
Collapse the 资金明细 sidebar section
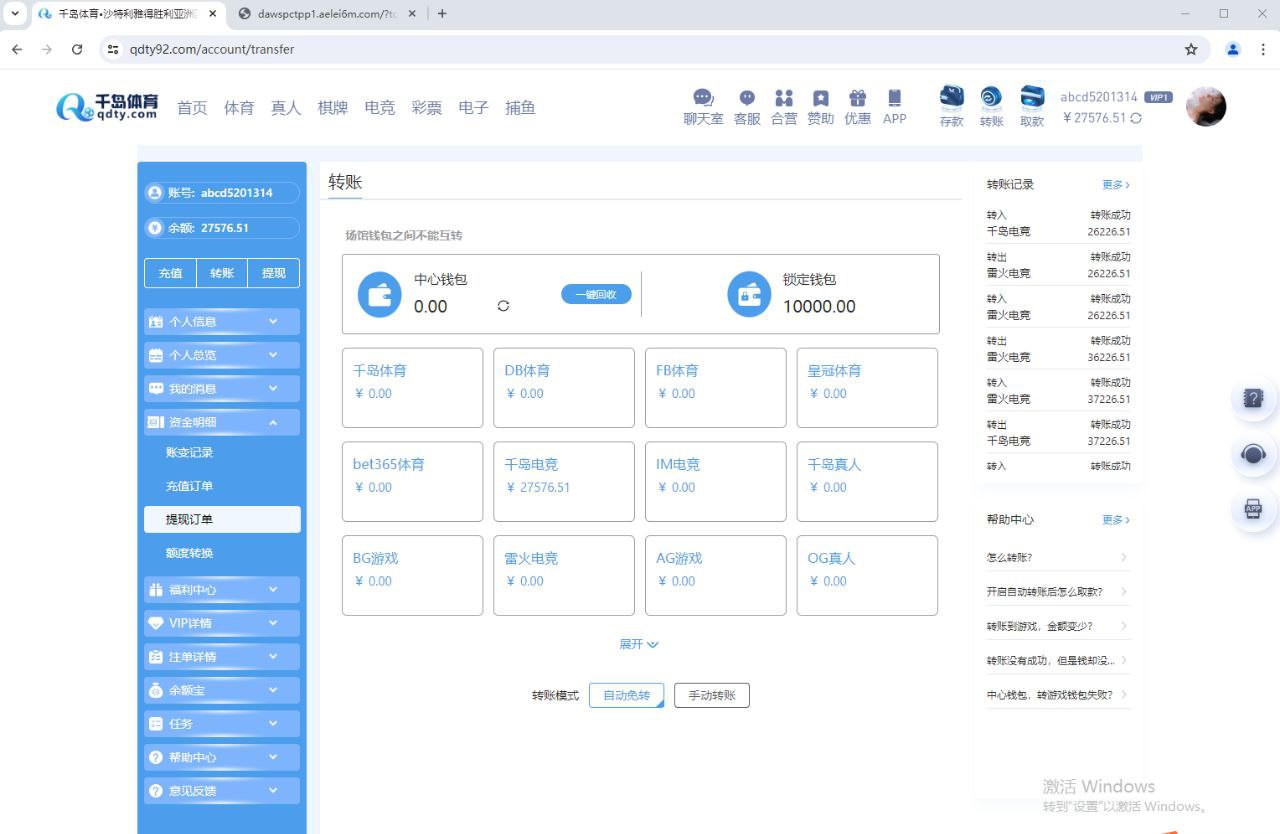click(222, 422)
